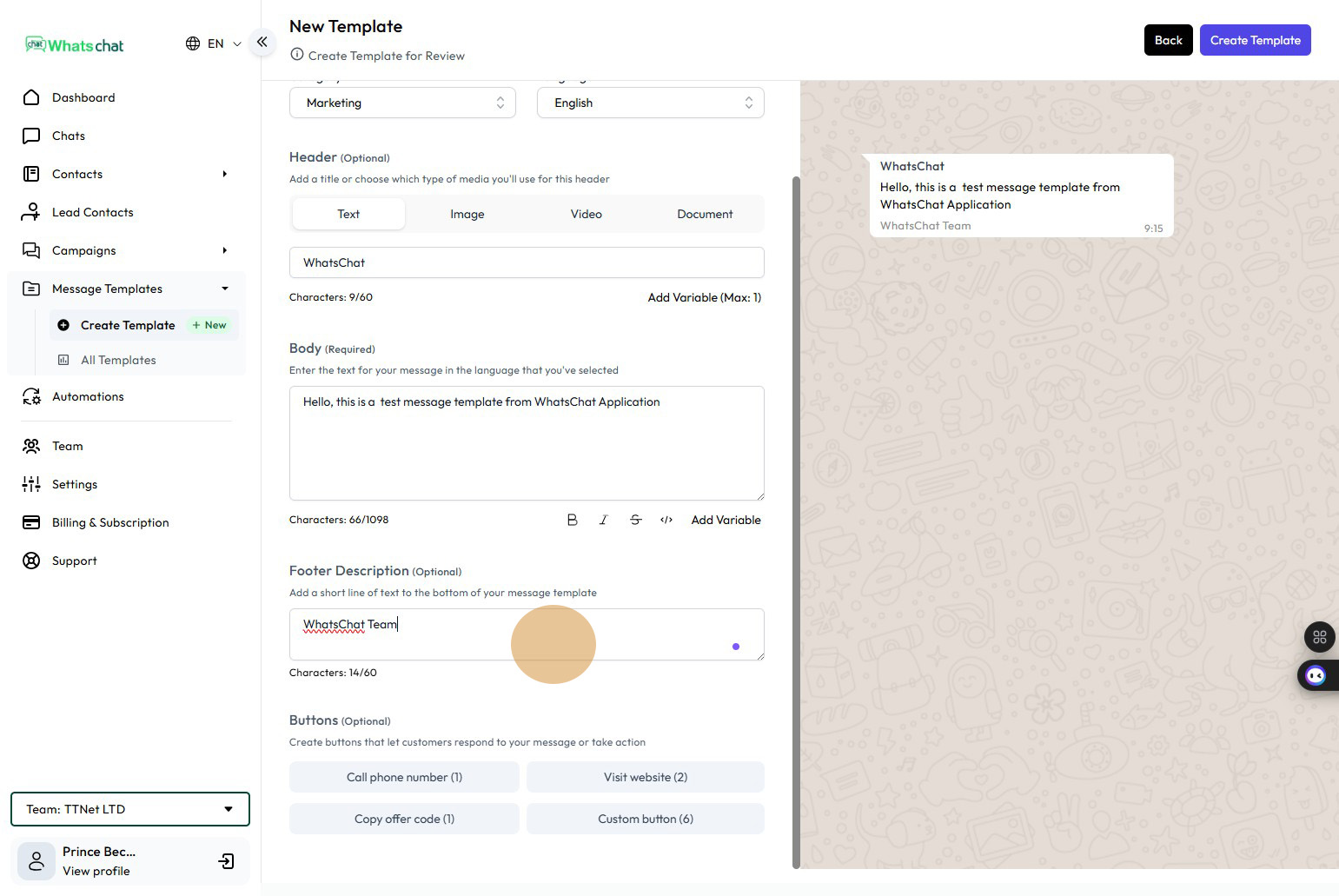Open the Marketing category dropdown
This screenshot has height=896, width=1339.
pyautogui.click(x=402, y=103)
